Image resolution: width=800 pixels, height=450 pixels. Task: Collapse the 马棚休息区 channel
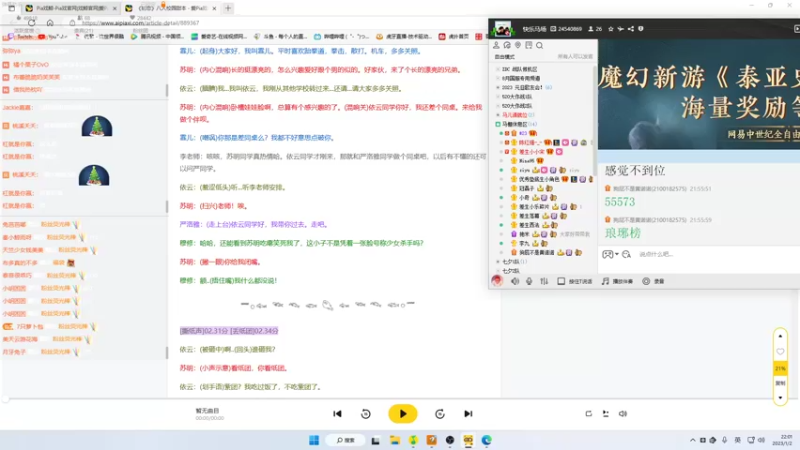coord(498,124)
